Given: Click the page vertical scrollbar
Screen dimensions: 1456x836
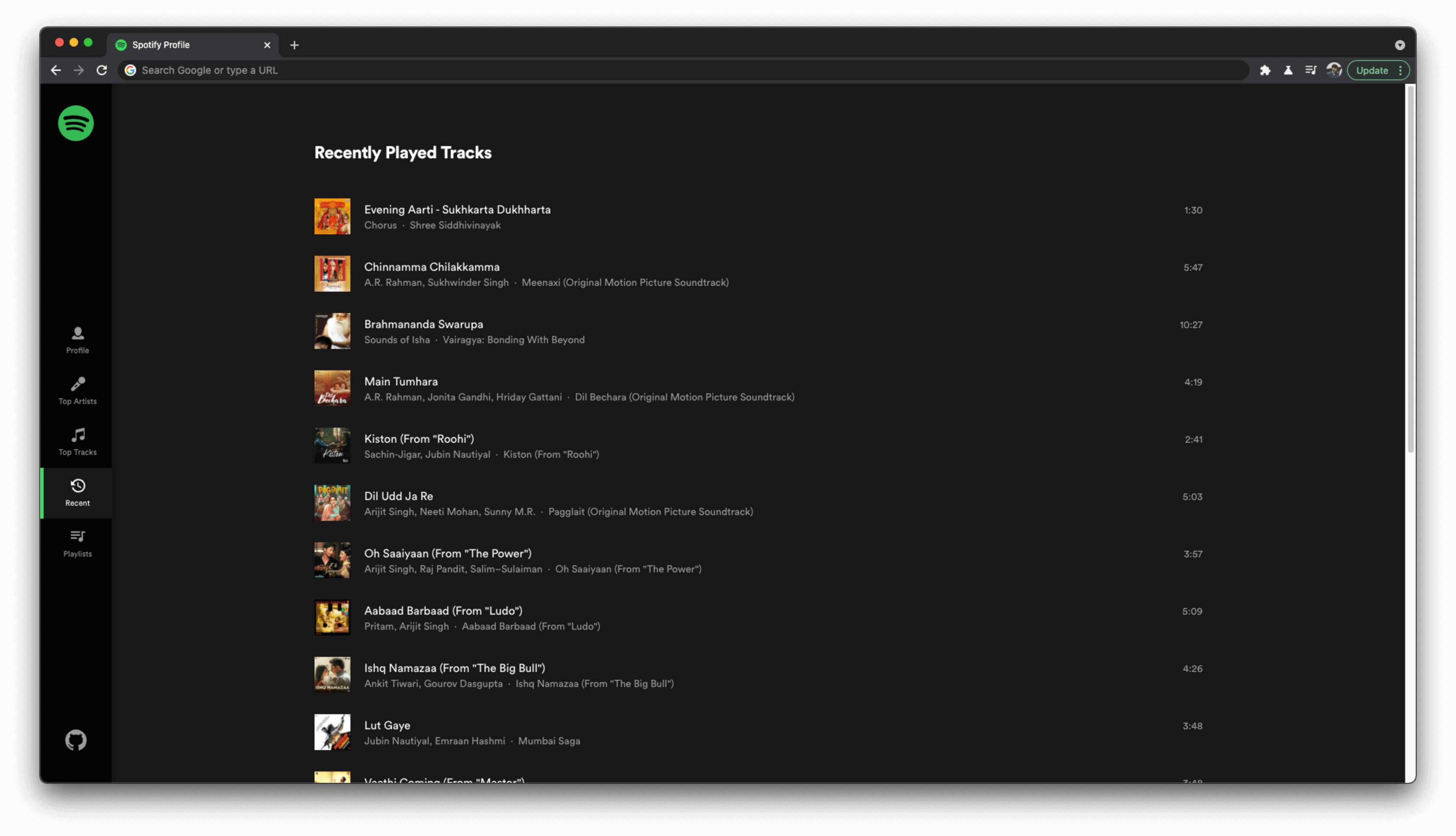Looking at the screenshot, I should coord(1409,270).
